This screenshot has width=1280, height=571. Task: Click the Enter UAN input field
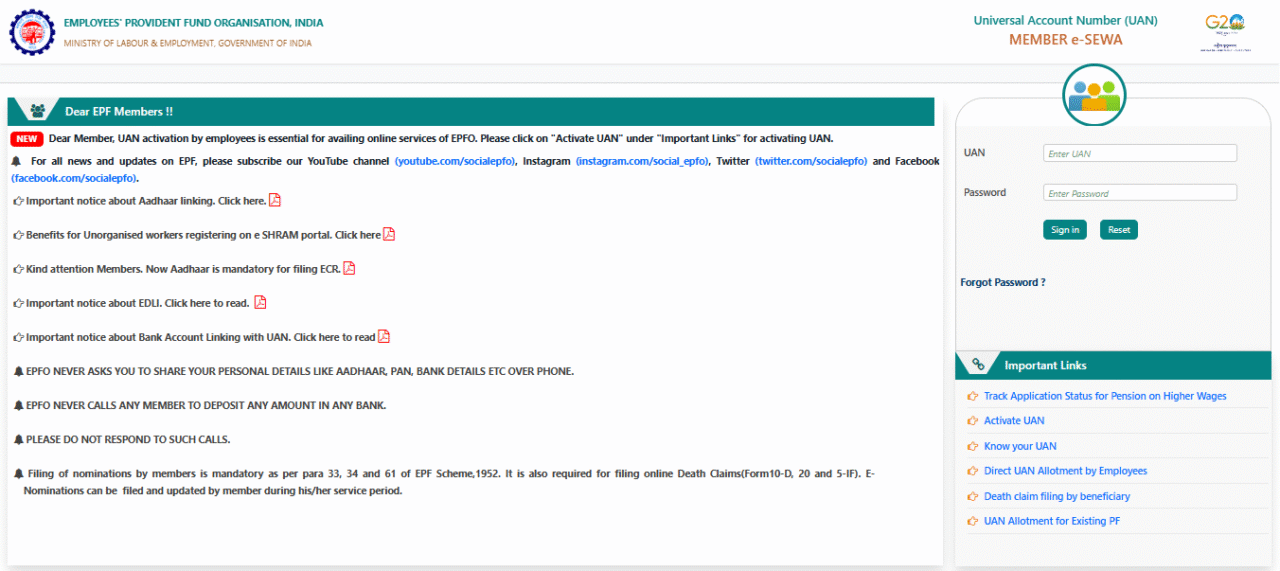pos(1140,153)
